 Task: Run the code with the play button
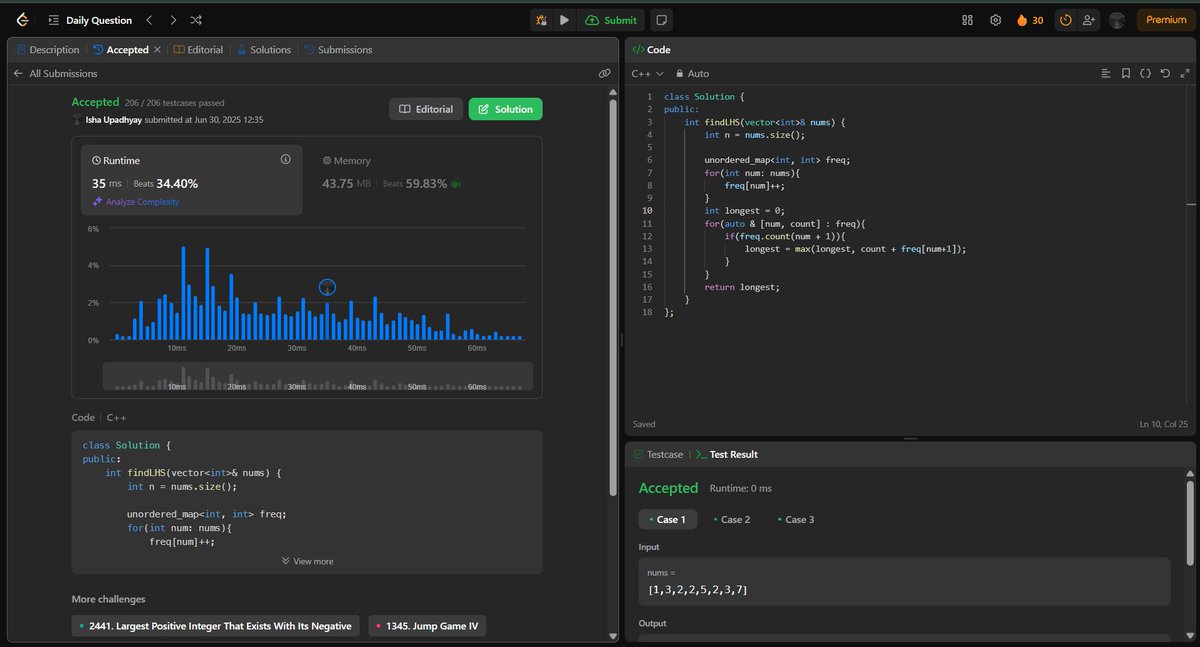pos(564,20)
